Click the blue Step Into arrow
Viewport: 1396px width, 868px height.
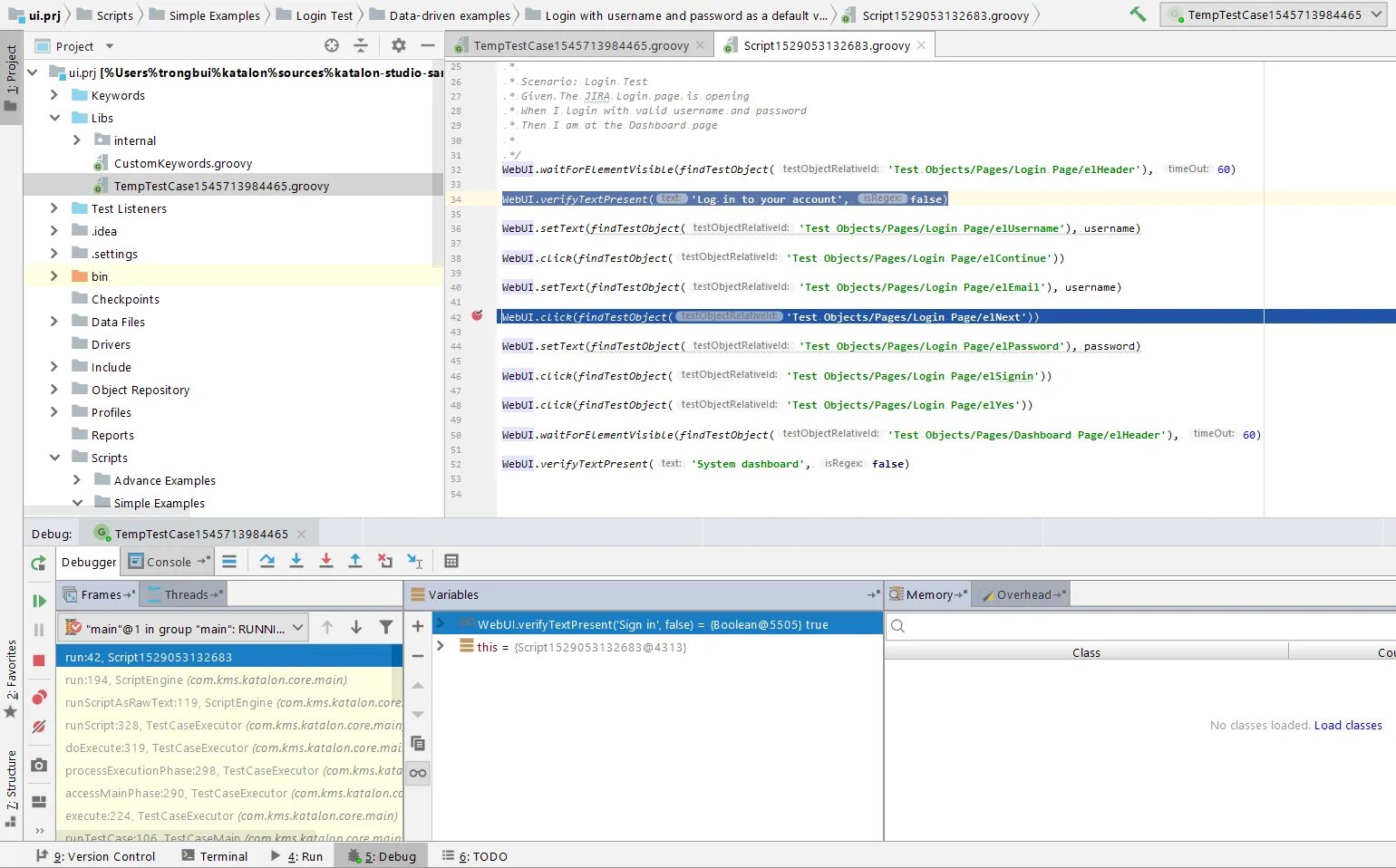point(296,562)
